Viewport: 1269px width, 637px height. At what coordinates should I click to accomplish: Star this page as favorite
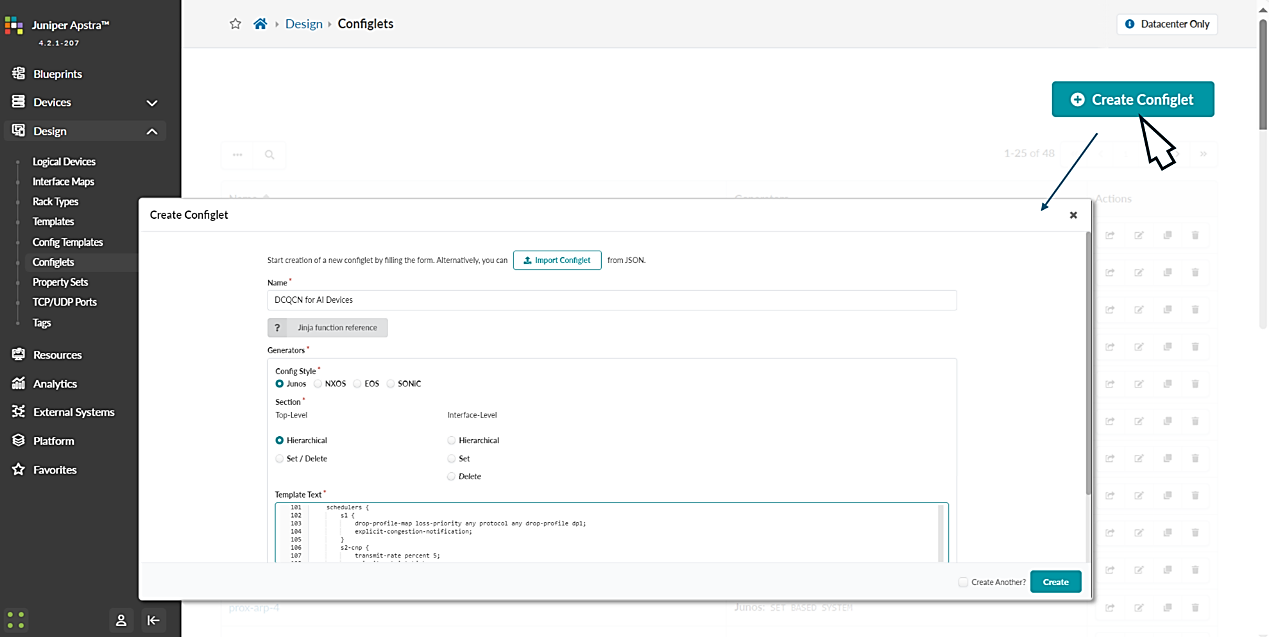[236, 24]
